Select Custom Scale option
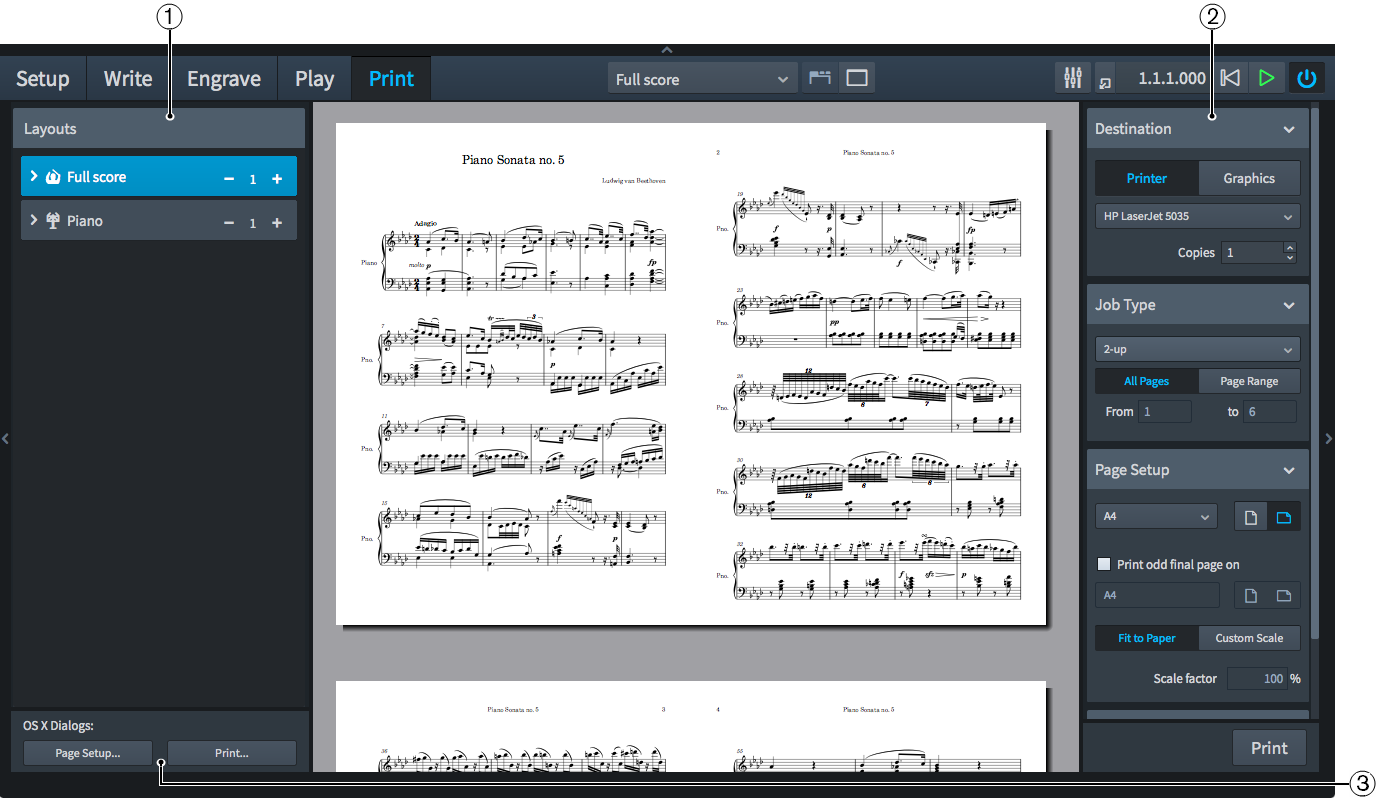Image resolution: width=1378 pixels, height=798 pixels. pyautogui.click(x=1249, y=638)
